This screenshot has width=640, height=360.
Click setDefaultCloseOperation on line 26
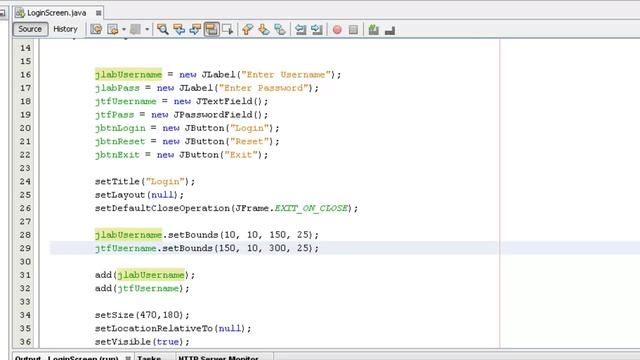(162, 208)
